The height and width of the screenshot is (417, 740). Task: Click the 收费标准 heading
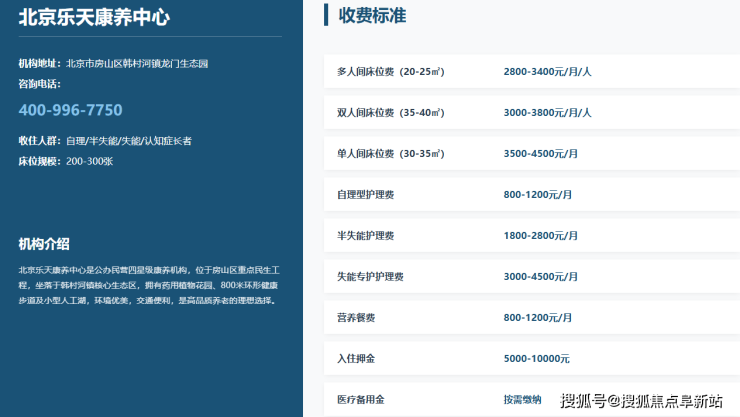(372, 16)
